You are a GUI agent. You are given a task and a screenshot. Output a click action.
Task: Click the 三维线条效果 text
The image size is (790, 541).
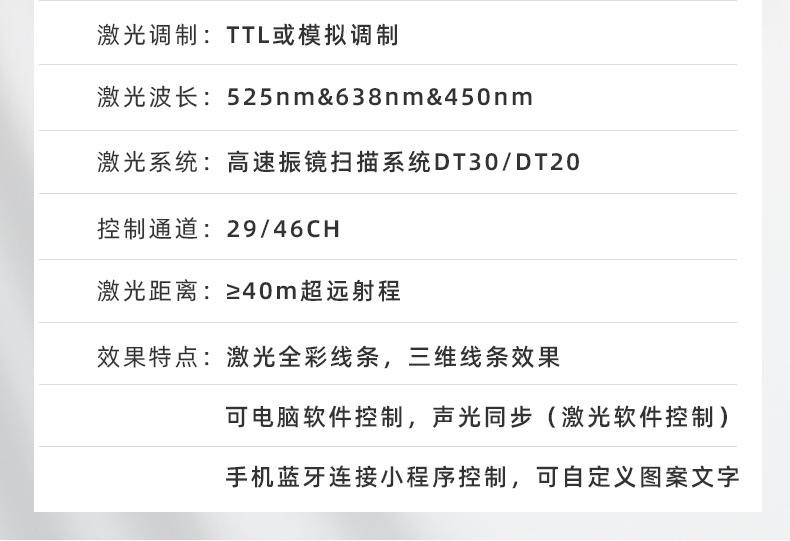(484, 357)
